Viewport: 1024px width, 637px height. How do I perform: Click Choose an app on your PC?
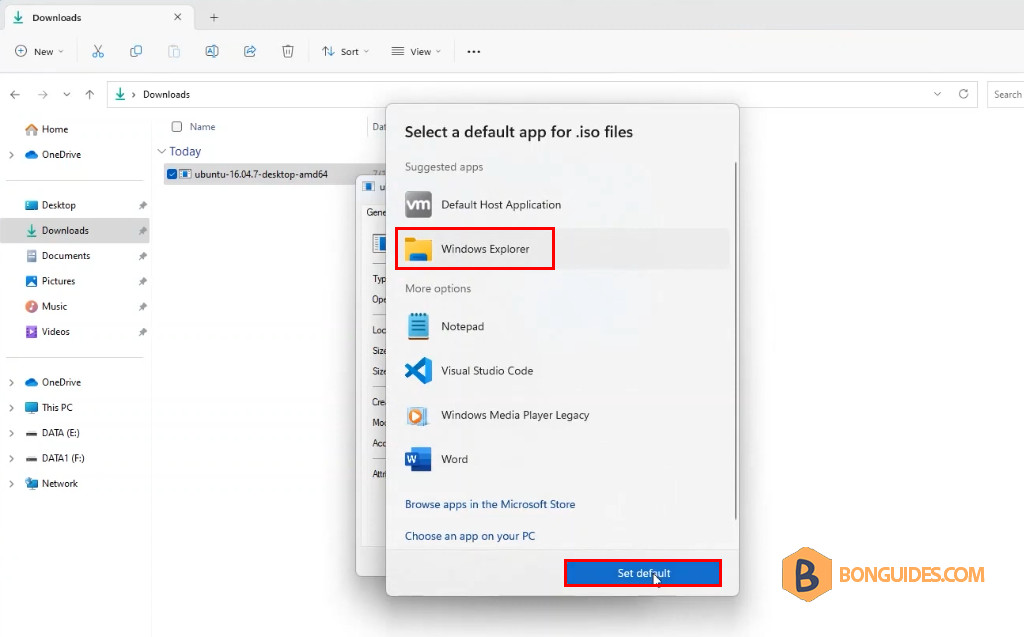(470, 536)
